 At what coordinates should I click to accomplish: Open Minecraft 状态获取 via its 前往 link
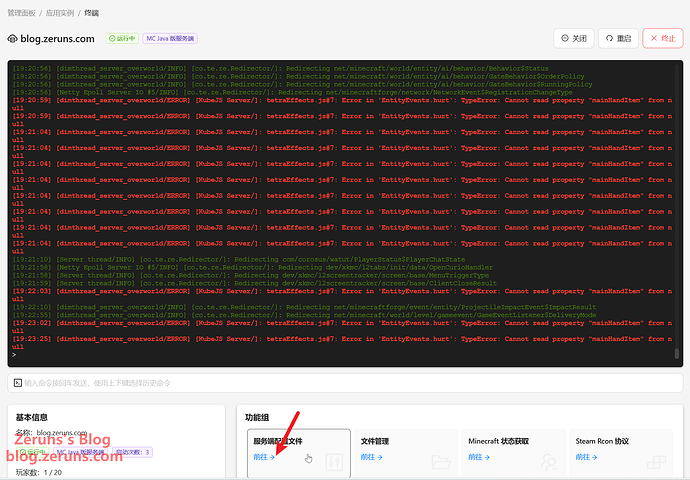[x=479, y=457]
